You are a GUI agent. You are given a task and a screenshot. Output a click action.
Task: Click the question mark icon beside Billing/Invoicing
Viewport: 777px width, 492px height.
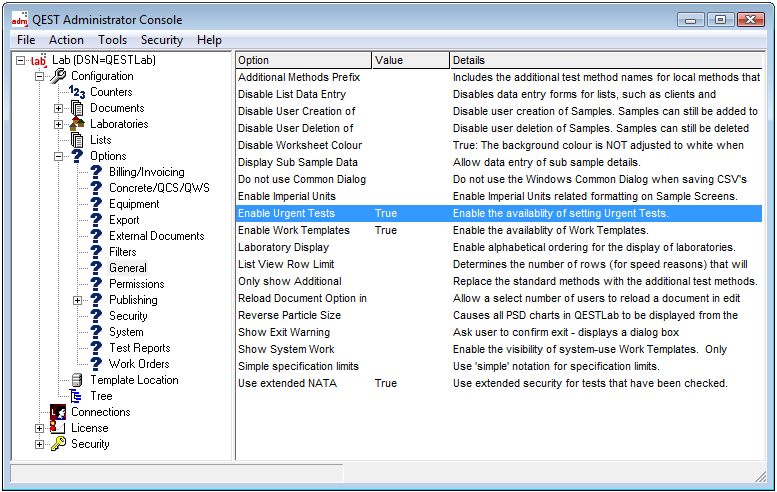click(96, 172)
